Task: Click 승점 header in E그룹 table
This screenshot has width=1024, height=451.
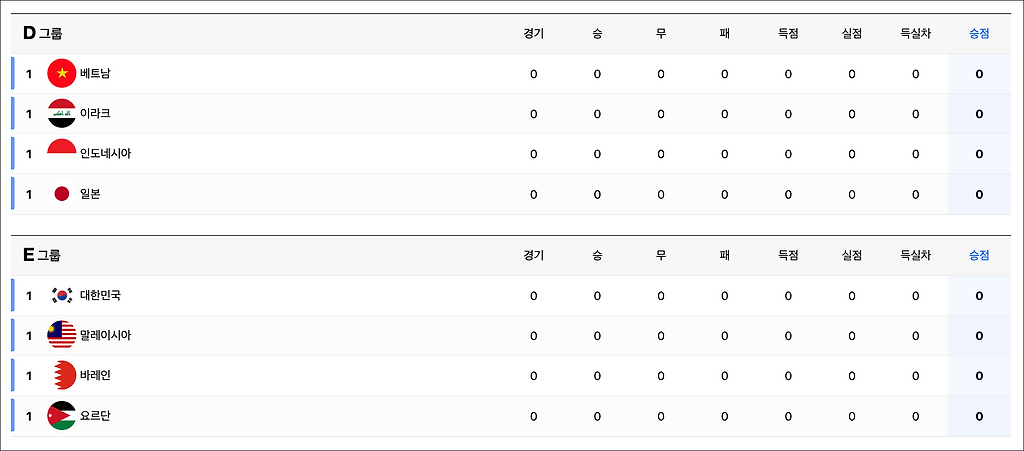Action: 979,255
